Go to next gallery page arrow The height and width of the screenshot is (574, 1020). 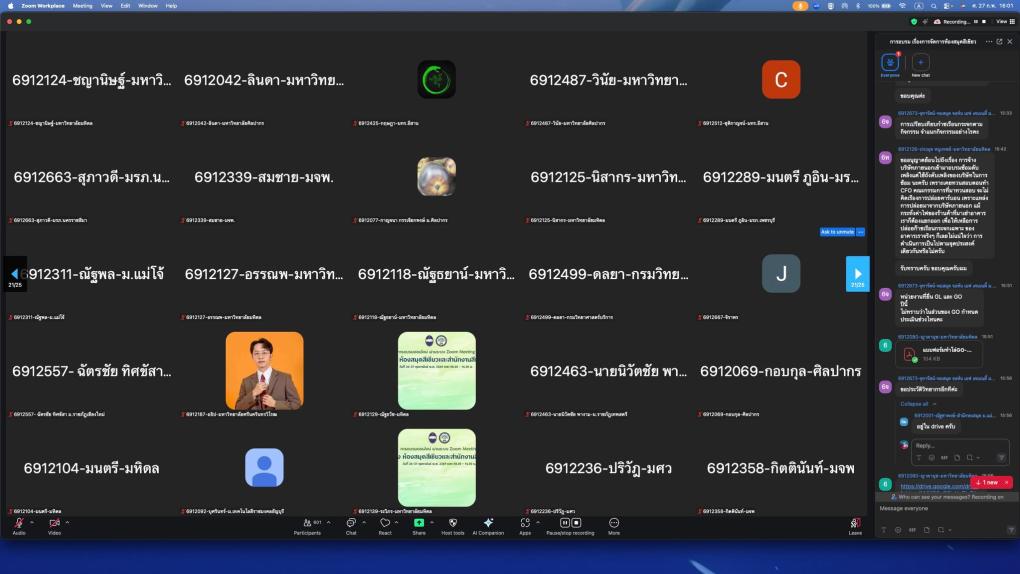[857, 273]
